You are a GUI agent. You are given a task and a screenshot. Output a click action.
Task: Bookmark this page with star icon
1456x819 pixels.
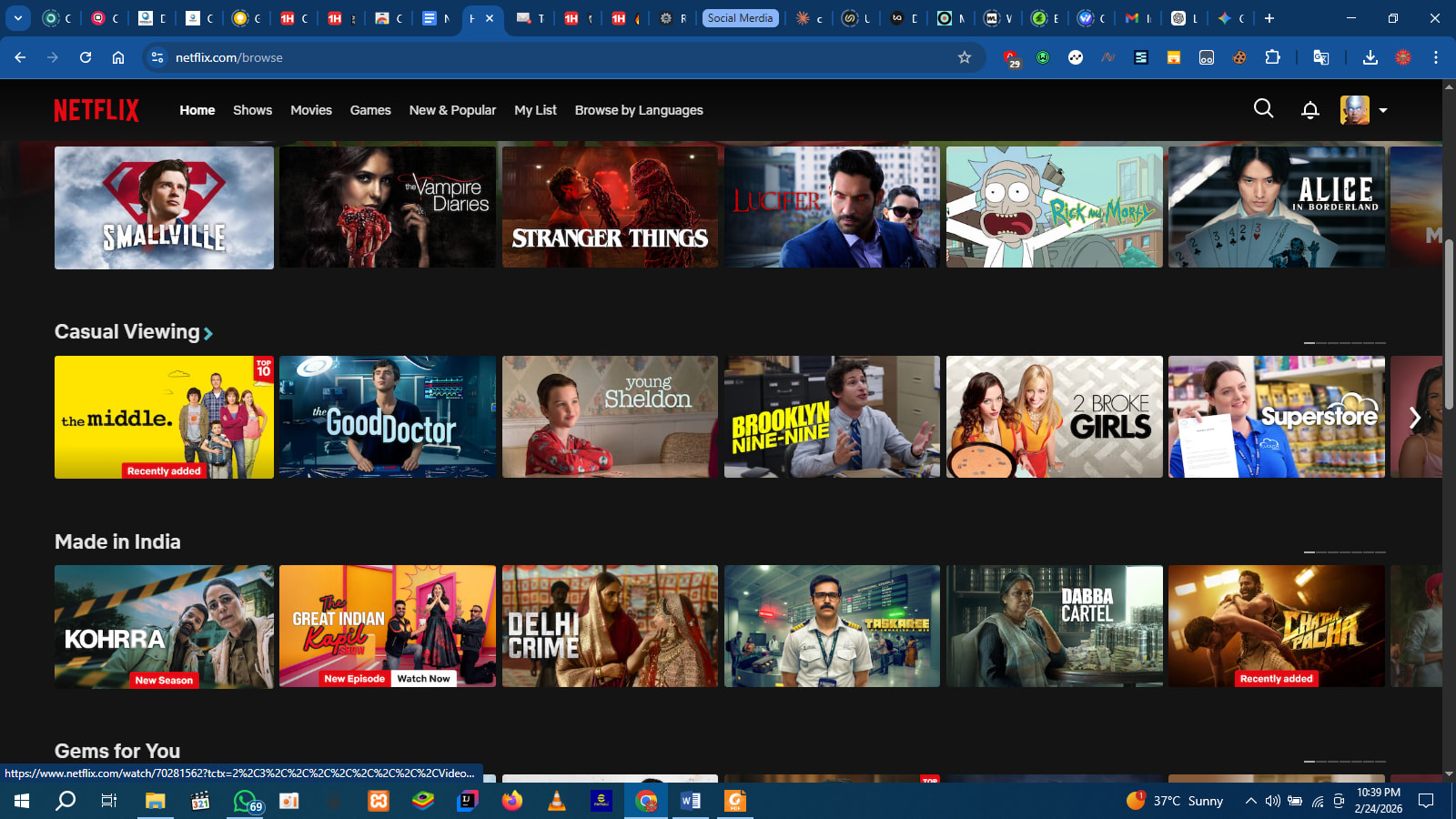pyautogui.click(x=965, y=57)
